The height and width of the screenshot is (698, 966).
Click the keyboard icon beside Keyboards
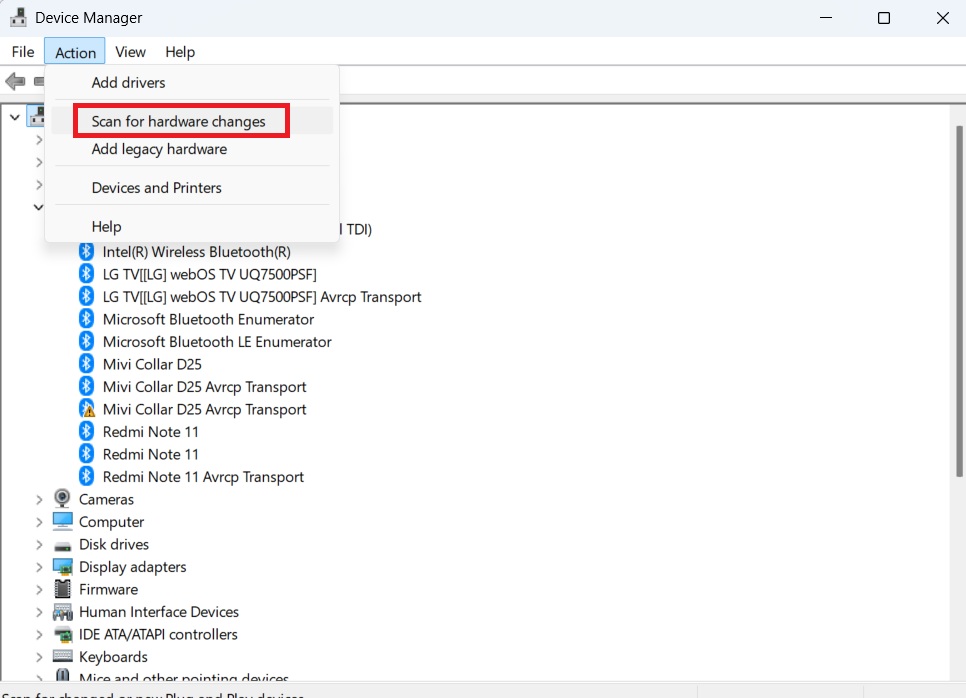point(63,656)
